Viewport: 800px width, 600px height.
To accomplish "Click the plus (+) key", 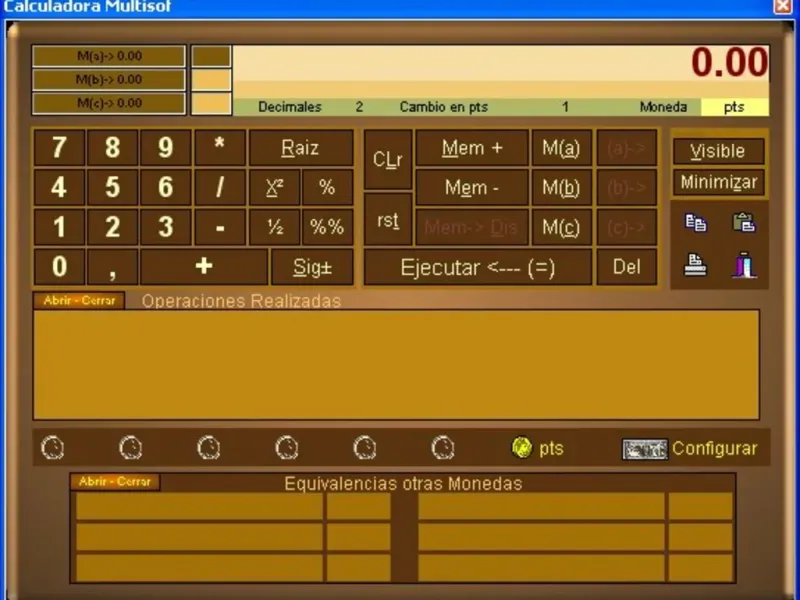I will (x=204, y=266).
